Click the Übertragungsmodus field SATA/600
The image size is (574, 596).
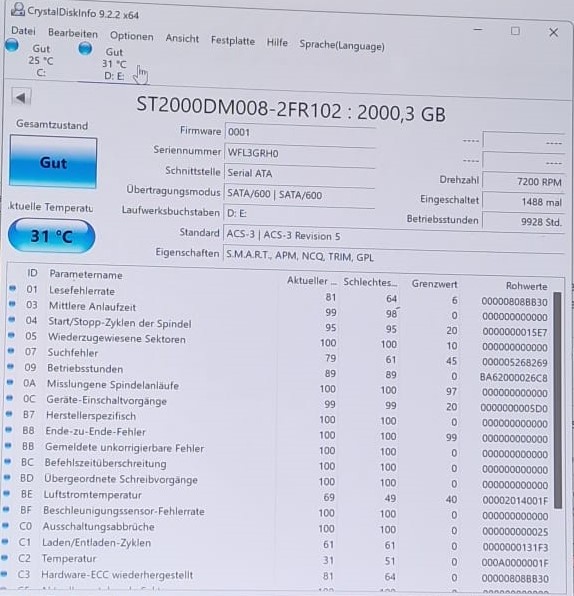pyautogui.click(x=299, y=195)
